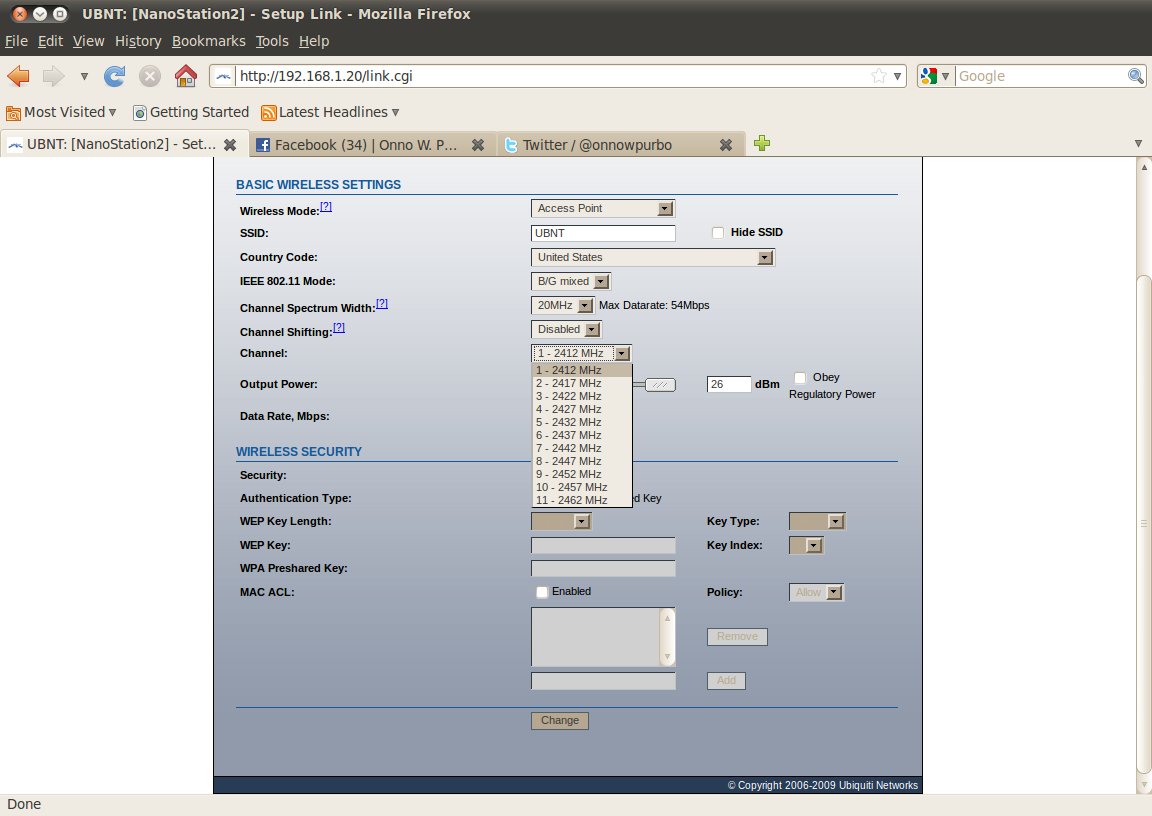Viewport: 1152px width, 816px height.
Task: Go to the Home page icon
Action: pyautogui.click(x=185, y=76)
